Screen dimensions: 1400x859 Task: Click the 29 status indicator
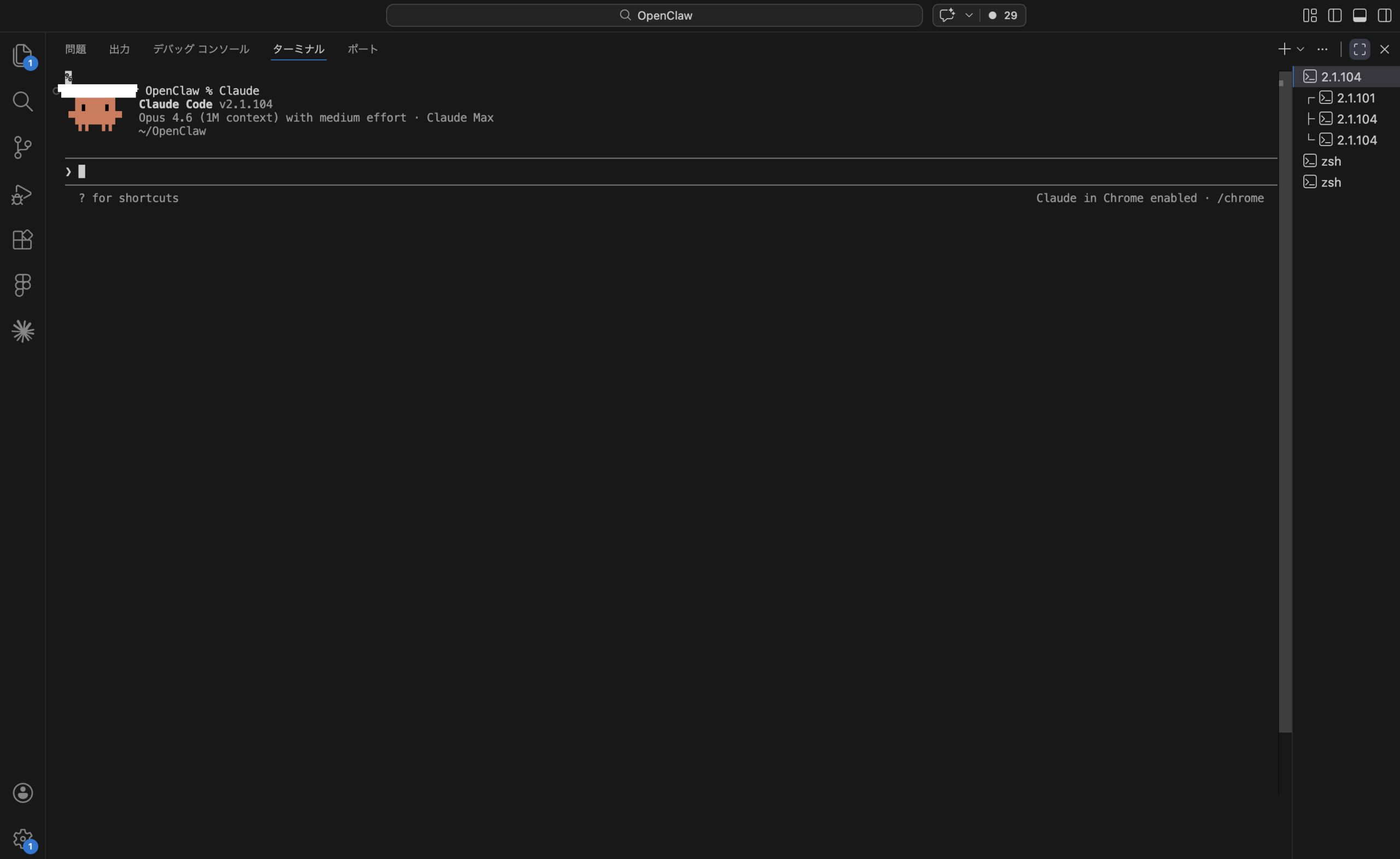(1003, 15)
